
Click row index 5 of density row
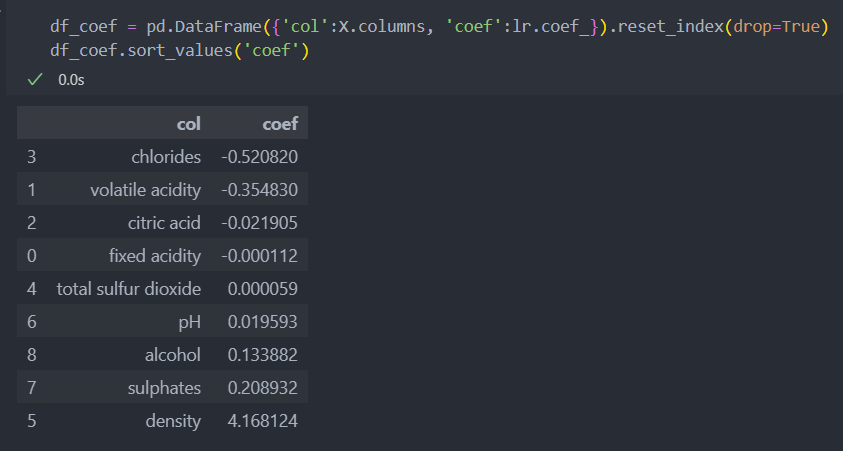(32, 421)
